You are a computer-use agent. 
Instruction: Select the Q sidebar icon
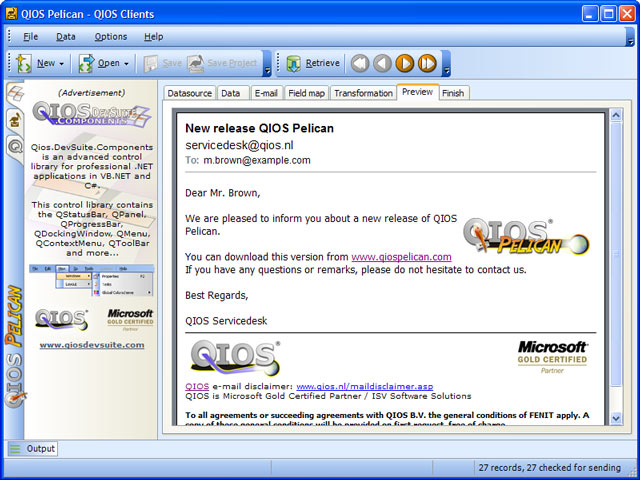[15, 146]
